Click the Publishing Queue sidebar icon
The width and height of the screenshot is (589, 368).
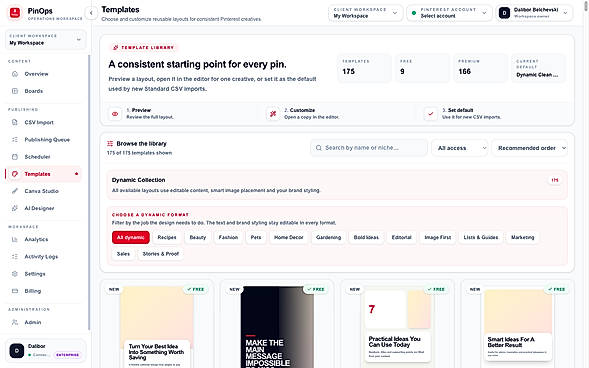(x=15, y=140)
